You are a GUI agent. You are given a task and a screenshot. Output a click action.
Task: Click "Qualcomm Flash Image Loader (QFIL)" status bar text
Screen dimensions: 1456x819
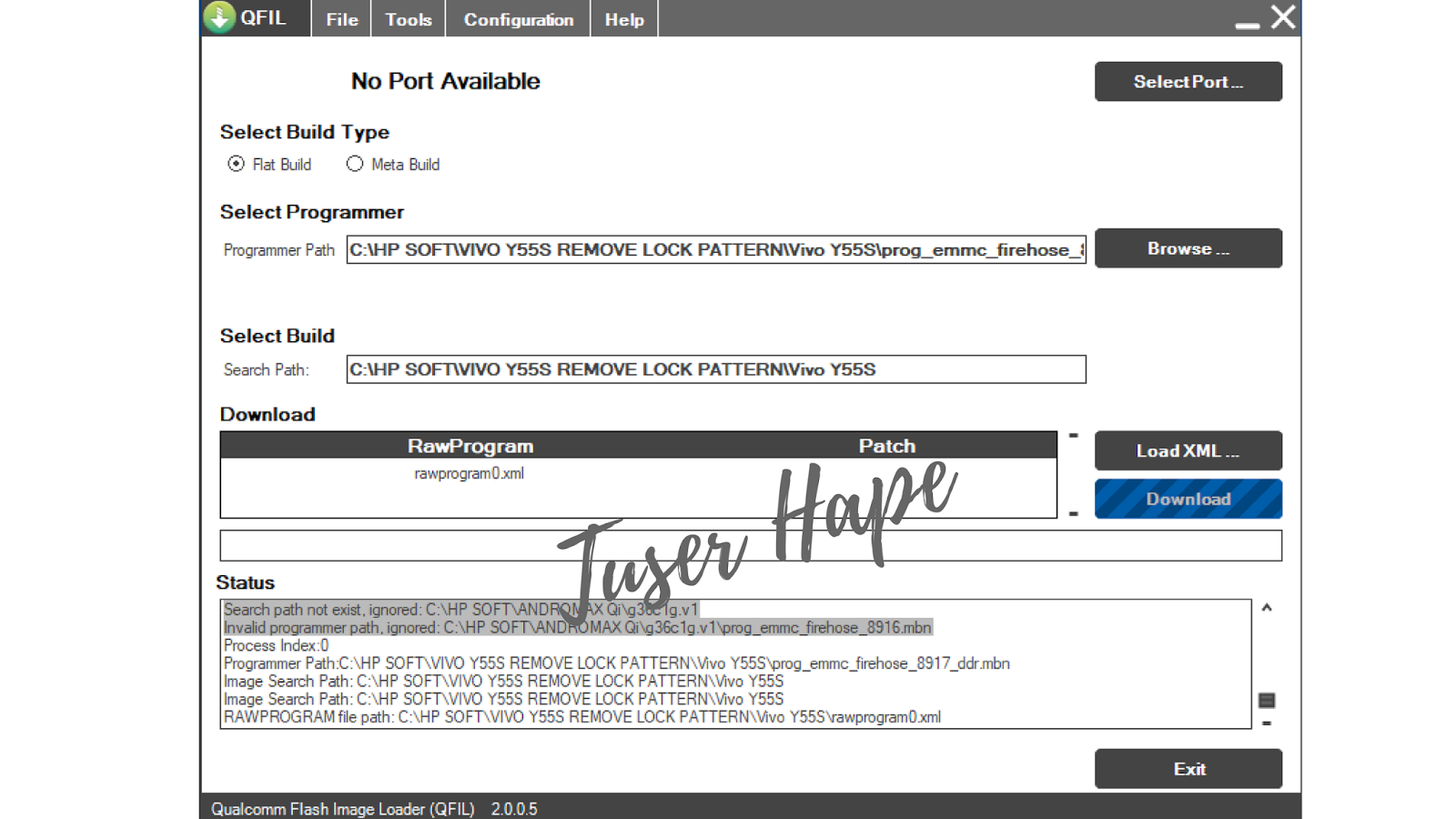point(343,809)
